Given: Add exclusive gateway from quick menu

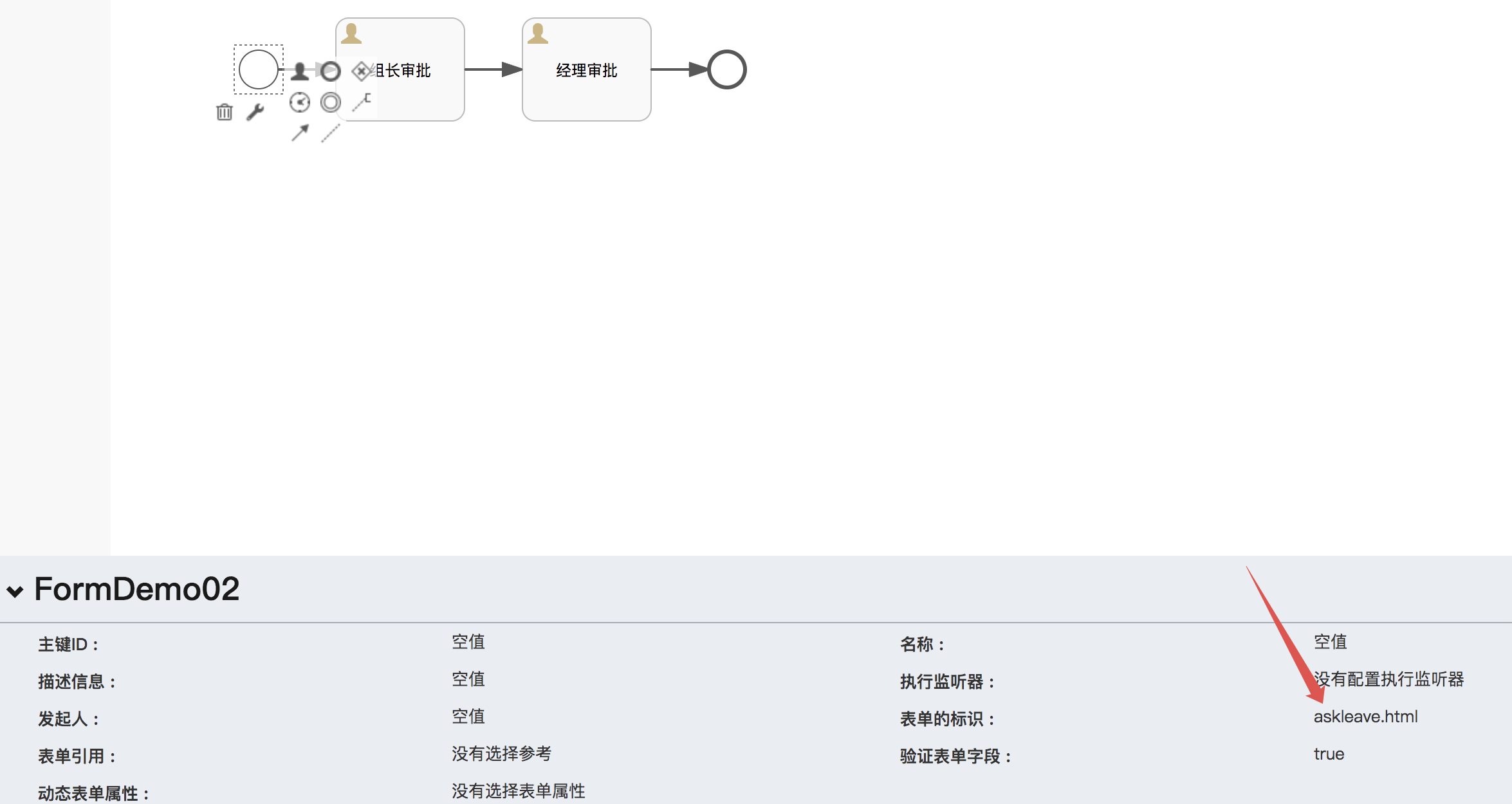Looking at the screenshot, I should (362, 71).
